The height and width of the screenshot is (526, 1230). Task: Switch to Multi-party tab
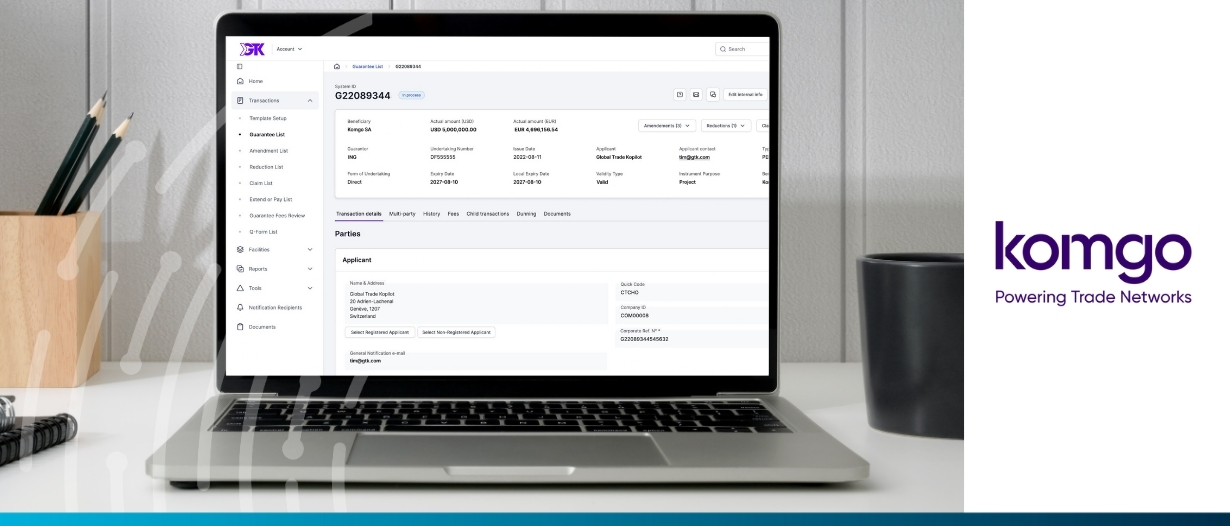tap(402, 213)
